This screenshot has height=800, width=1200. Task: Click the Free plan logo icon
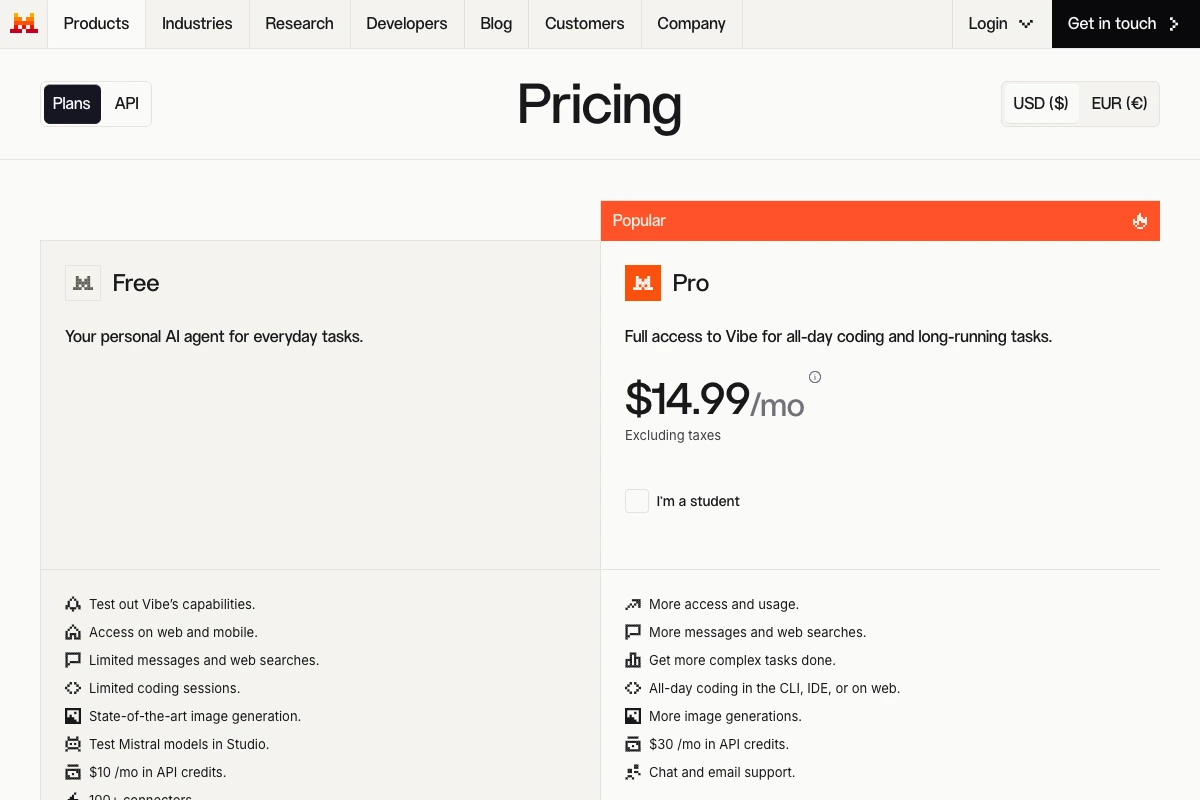click(83, 283)
